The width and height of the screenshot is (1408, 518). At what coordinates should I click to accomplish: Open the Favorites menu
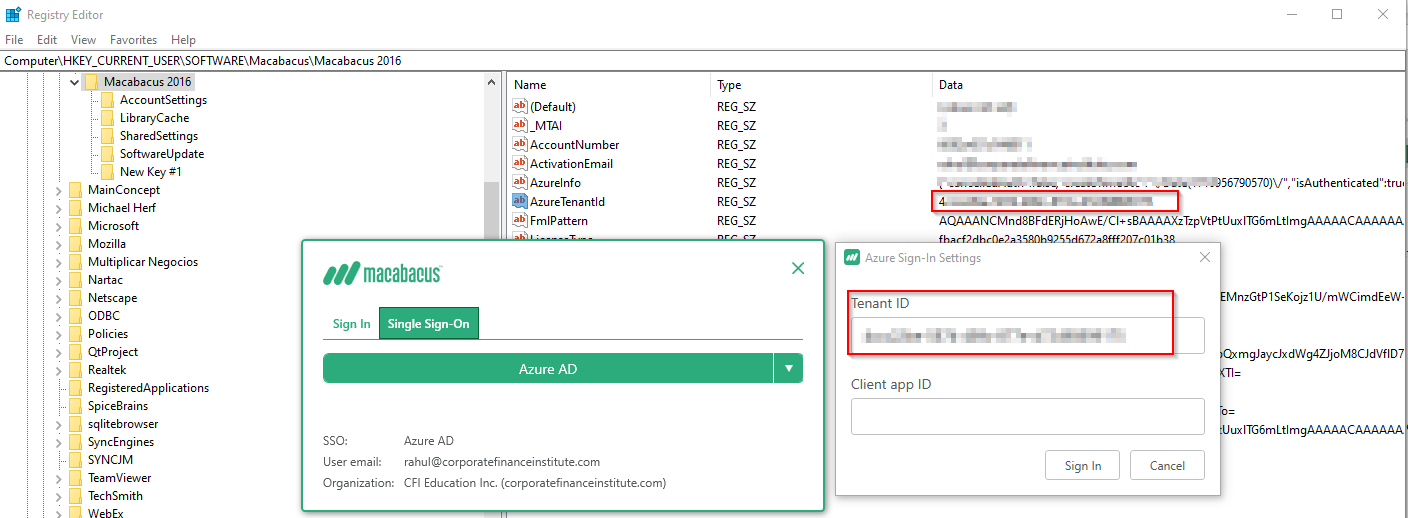pyautogui.click(x=133, y=40)
